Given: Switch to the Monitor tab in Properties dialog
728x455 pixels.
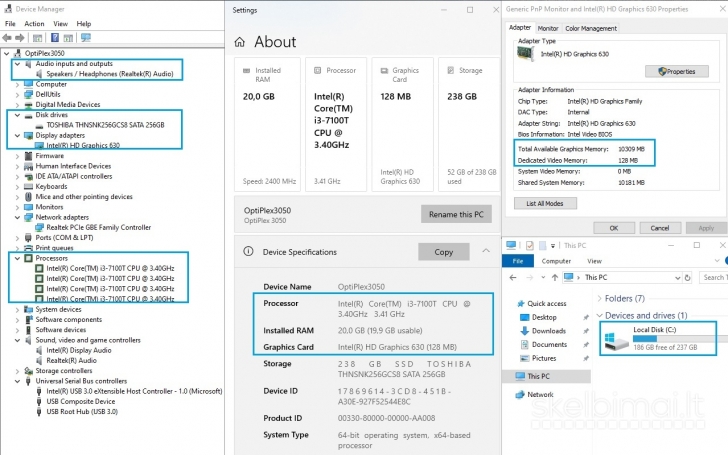Looking at the screenshot, I should [x=548, y=28].
